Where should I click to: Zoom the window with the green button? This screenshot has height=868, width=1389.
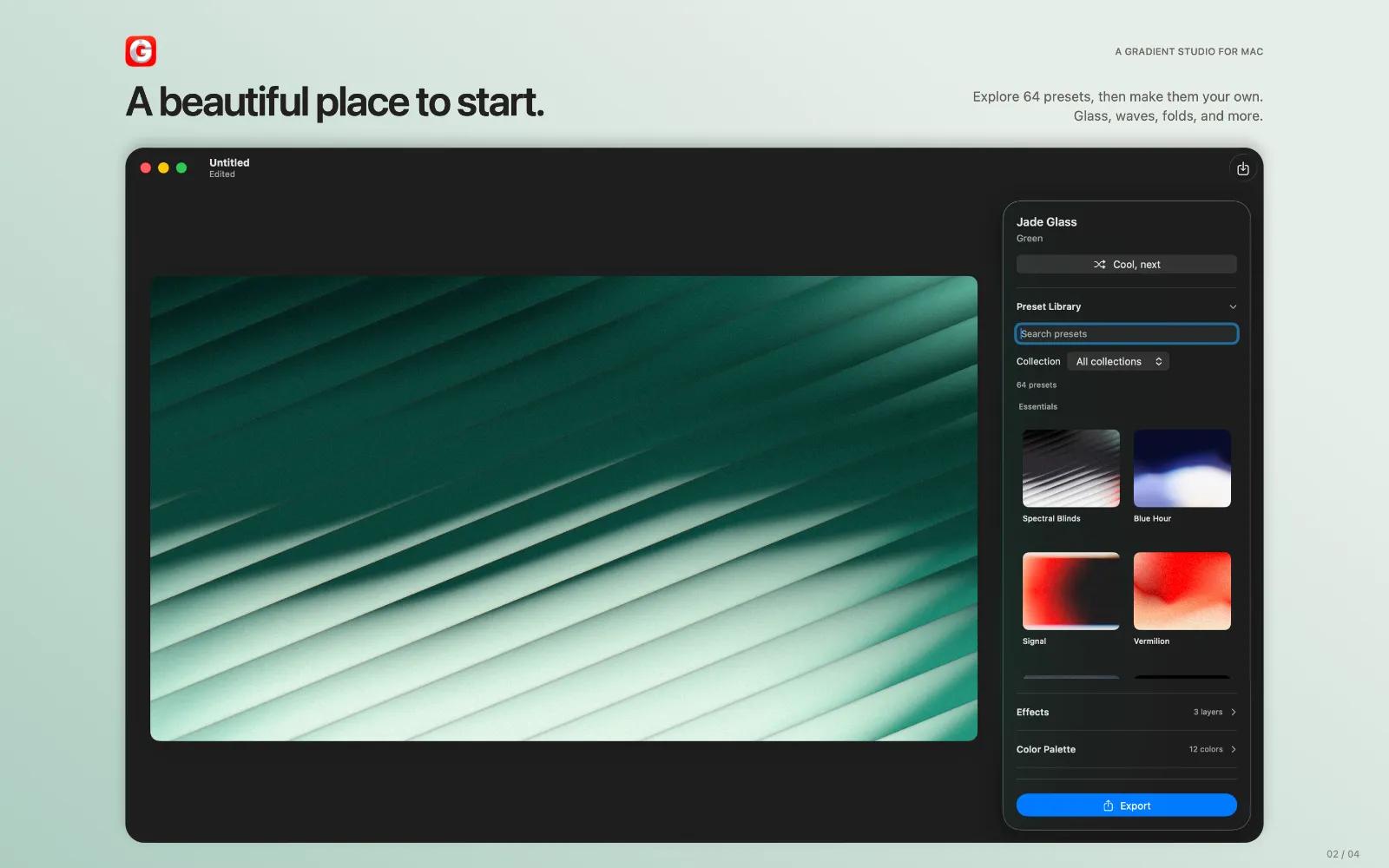pos(181,168)
